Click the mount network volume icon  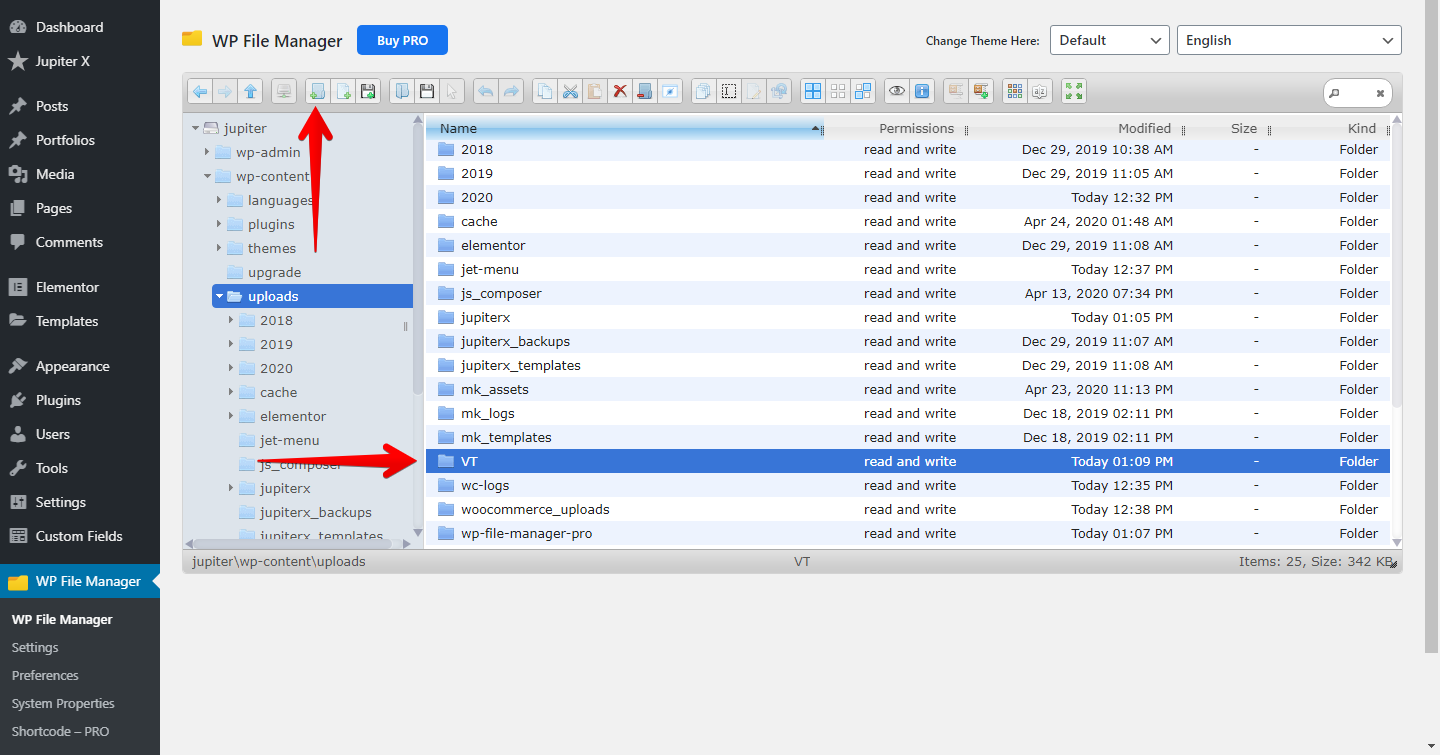[x=284, y=91]
